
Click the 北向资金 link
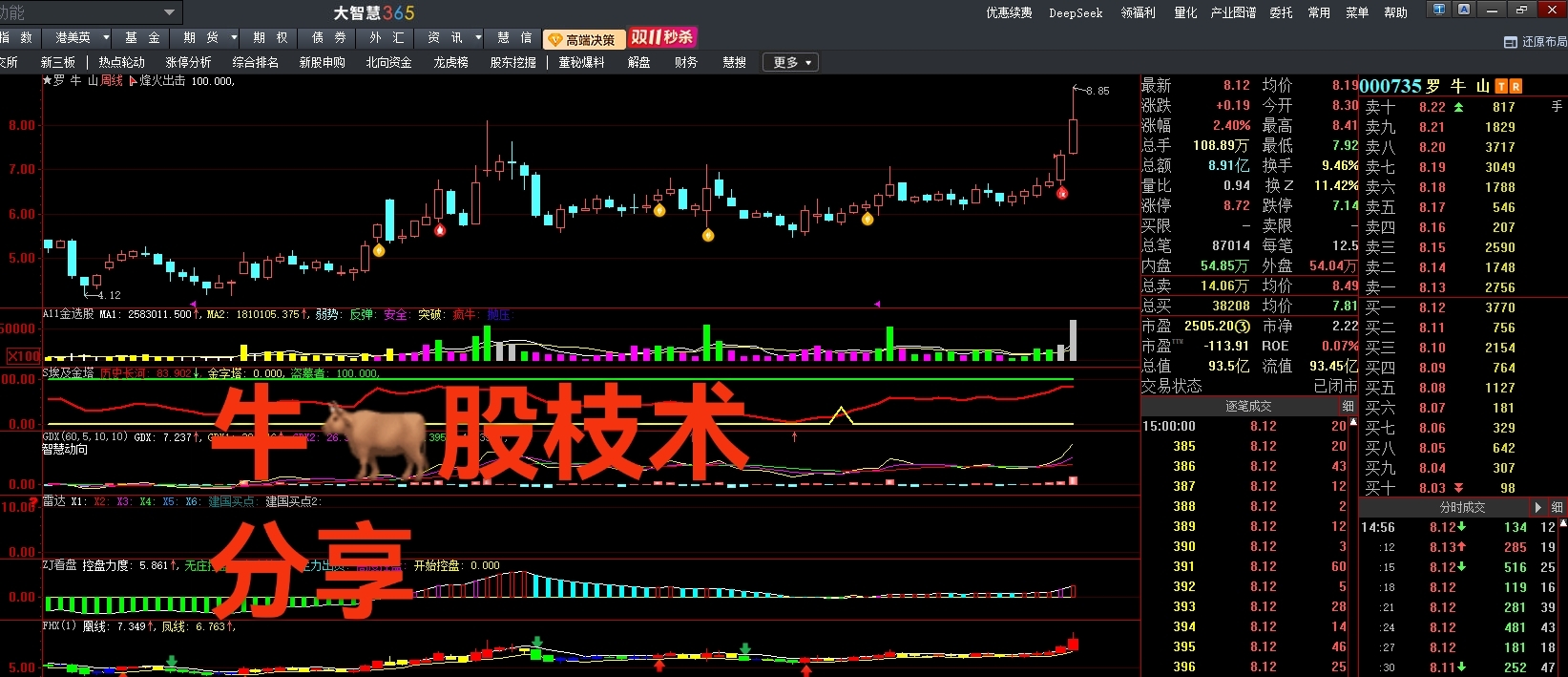[389, 63]
